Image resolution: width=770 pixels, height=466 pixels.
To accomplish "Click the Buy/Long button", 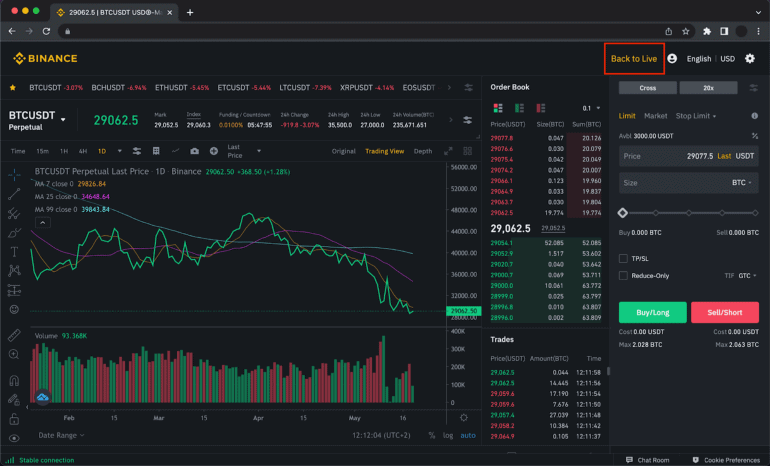I will click(653, 312).
